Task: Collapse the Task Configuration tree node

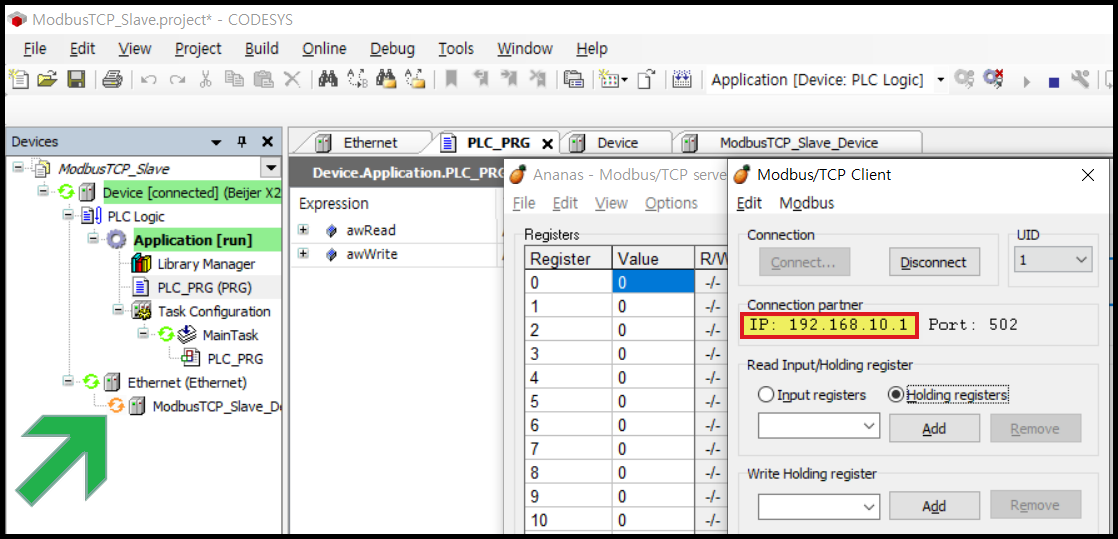Action: click(x=117, y=309)
